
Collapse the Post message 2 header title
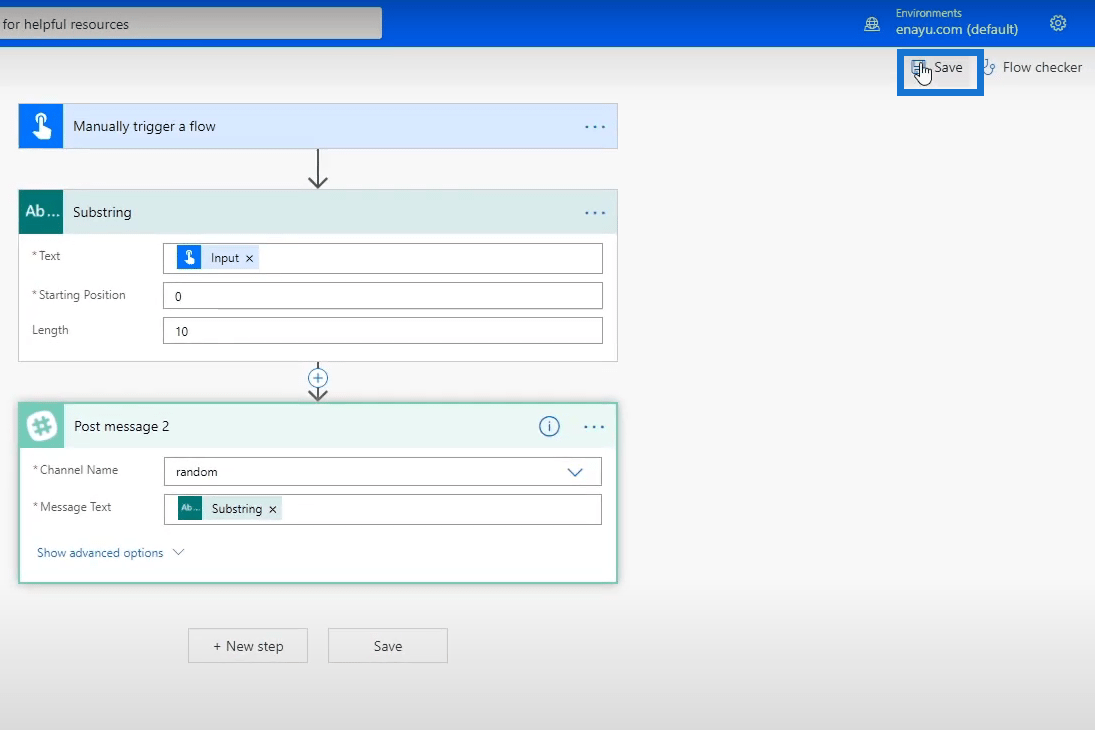(x=122, y=426)
